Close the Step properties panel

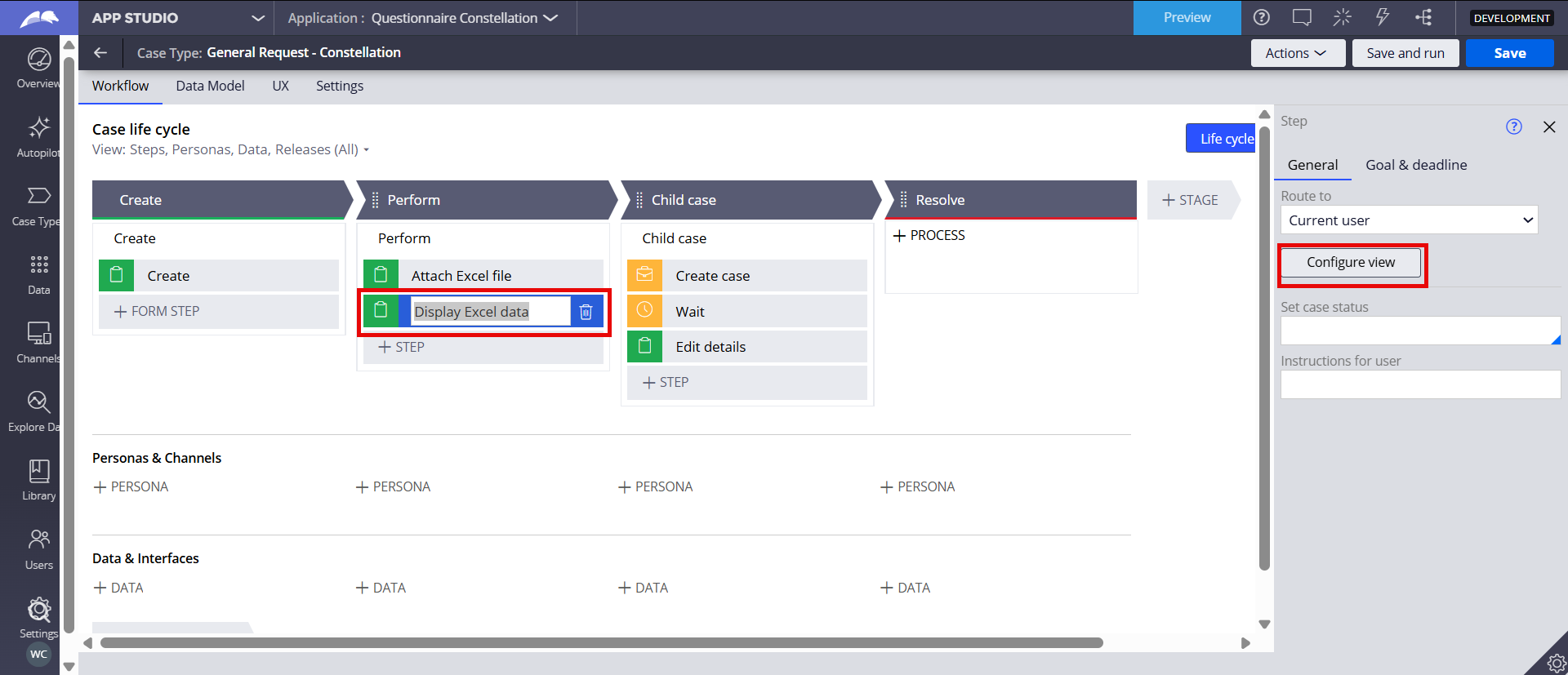point(1549,127)
